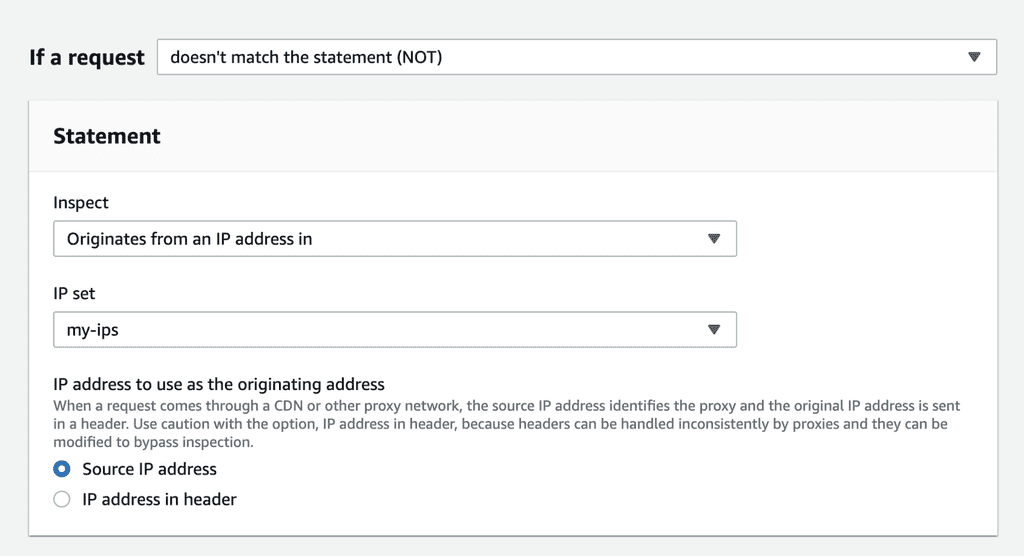This screenshot has width=1024, height=556.
Task: Click the "Inspect" field label
Action: pos(81,202)
